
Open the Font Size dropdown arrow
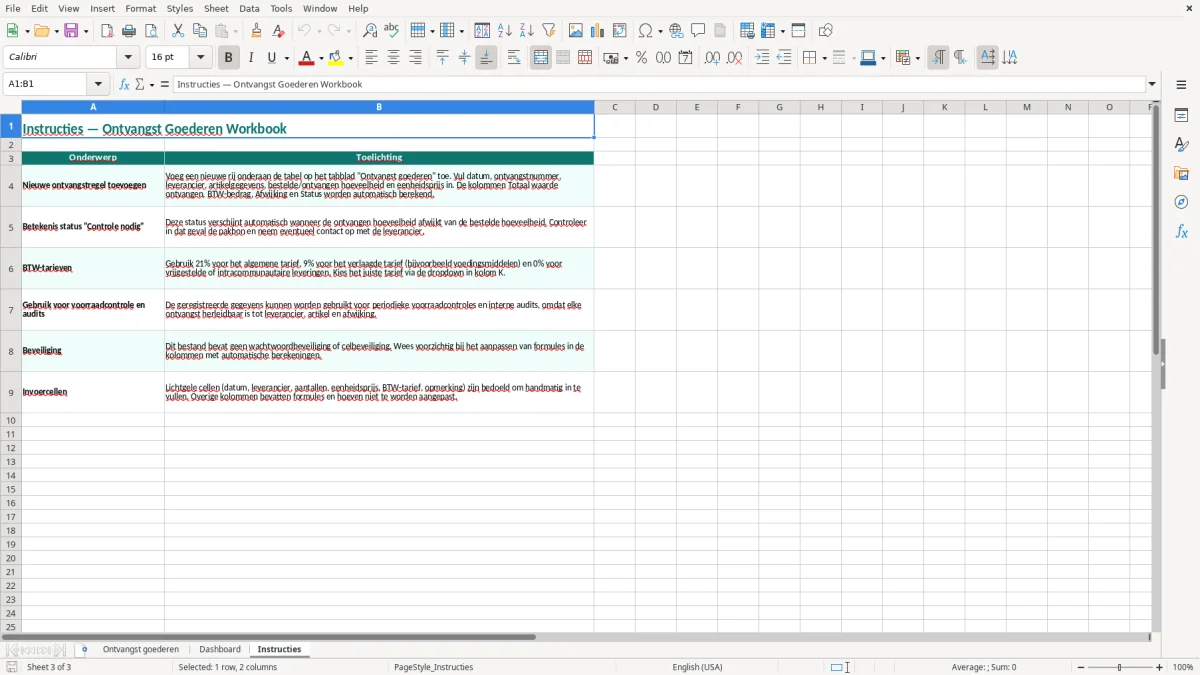[x=201, y=58]
